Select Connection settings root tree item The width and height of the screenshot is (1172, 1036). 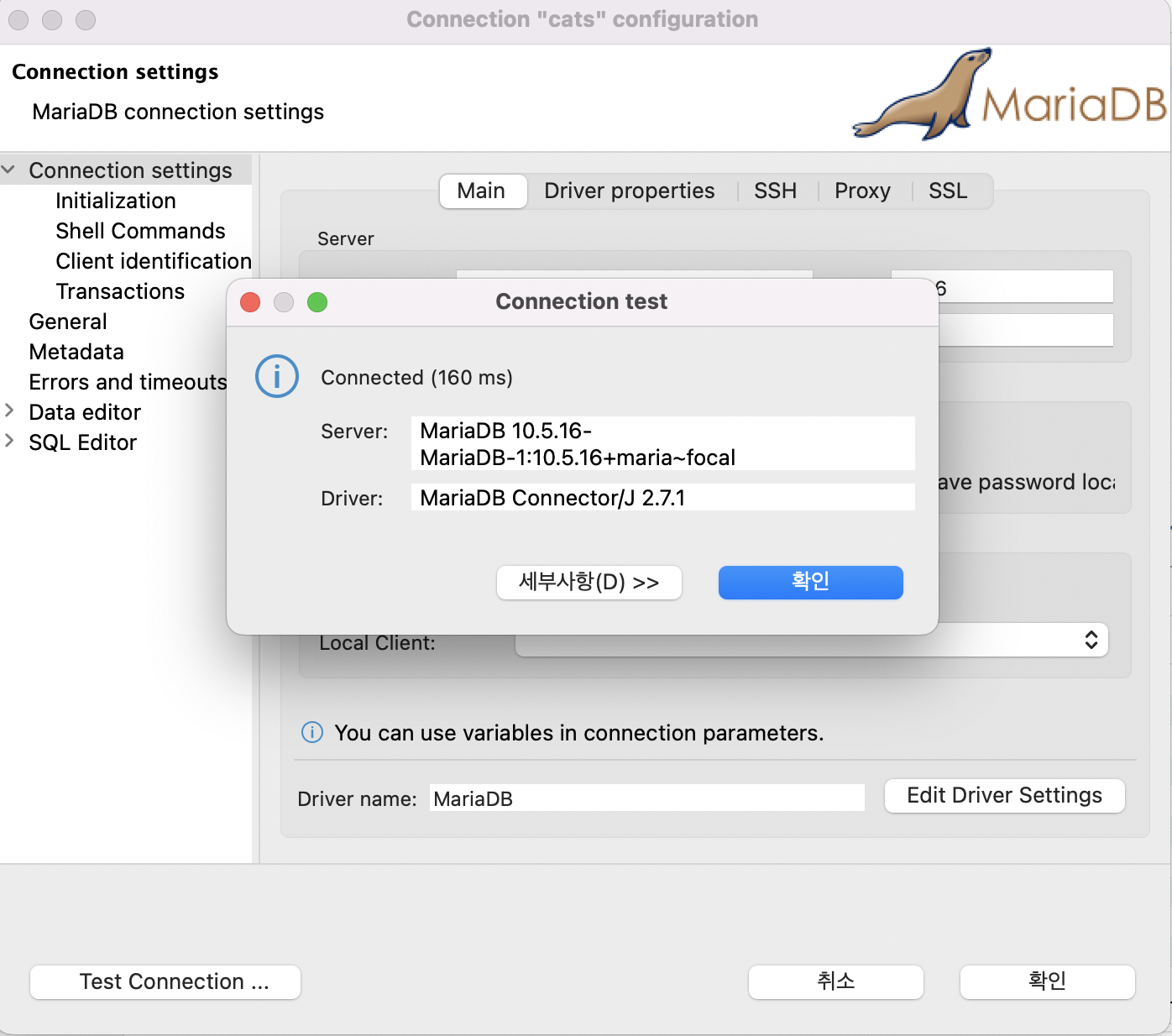point(130,170)
